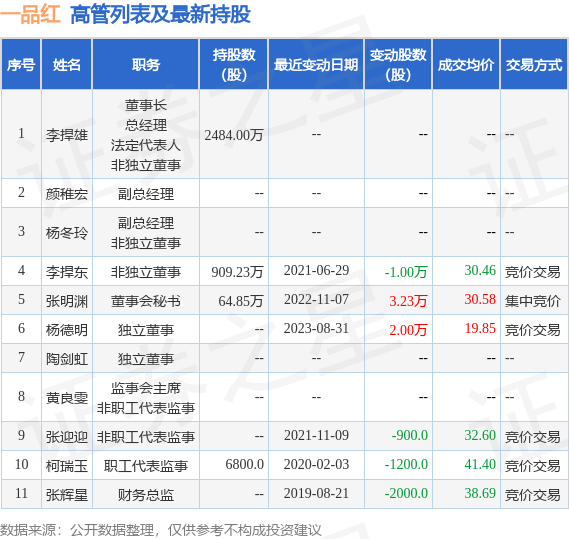Click the 交易方式 column header
The image size is (569, 539).
point(534,65)
